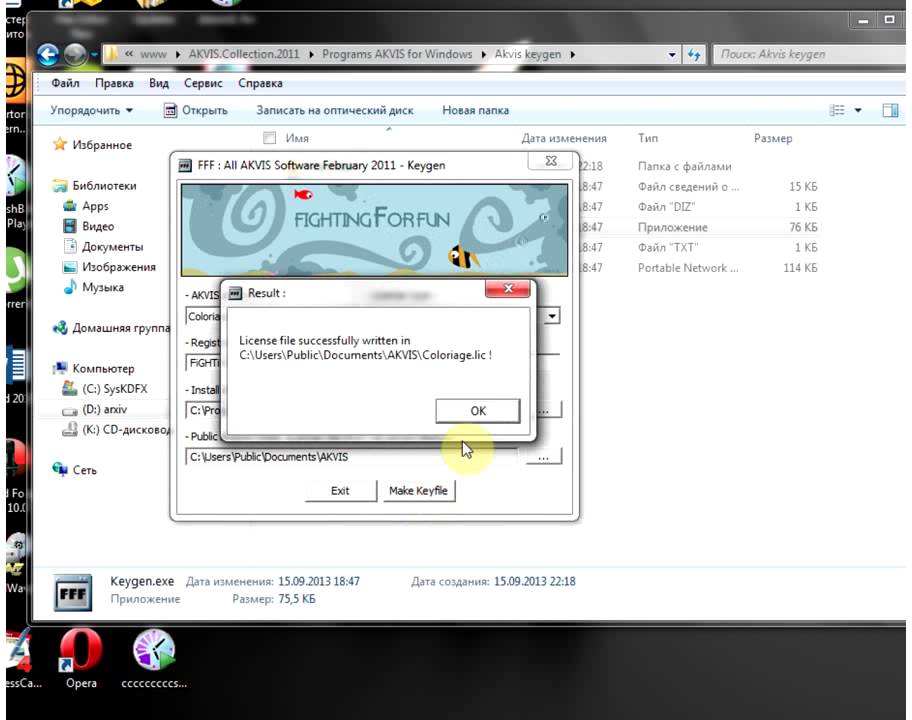Select the Папка с файлами row
Screen dimensions: 912x720
(685, 166)
